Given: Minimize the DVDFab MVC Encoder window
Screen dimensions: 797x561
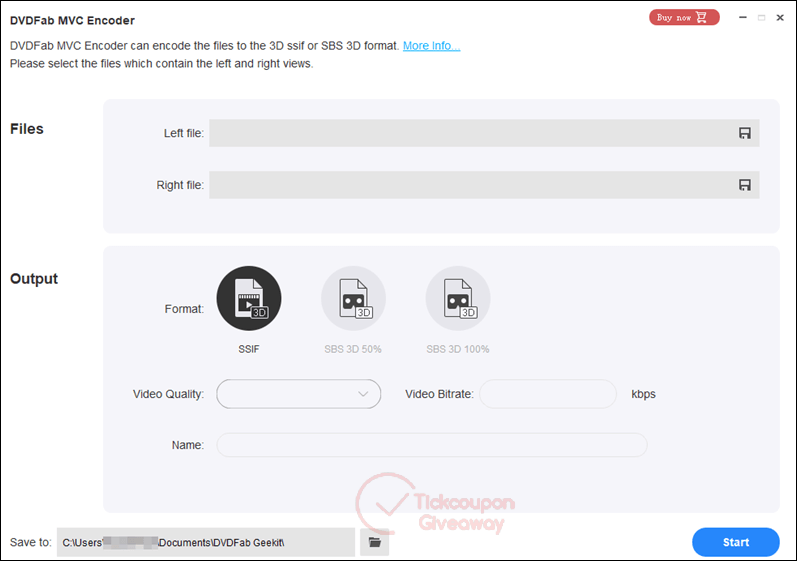Looking at the screenshot, I should [743, 17].
